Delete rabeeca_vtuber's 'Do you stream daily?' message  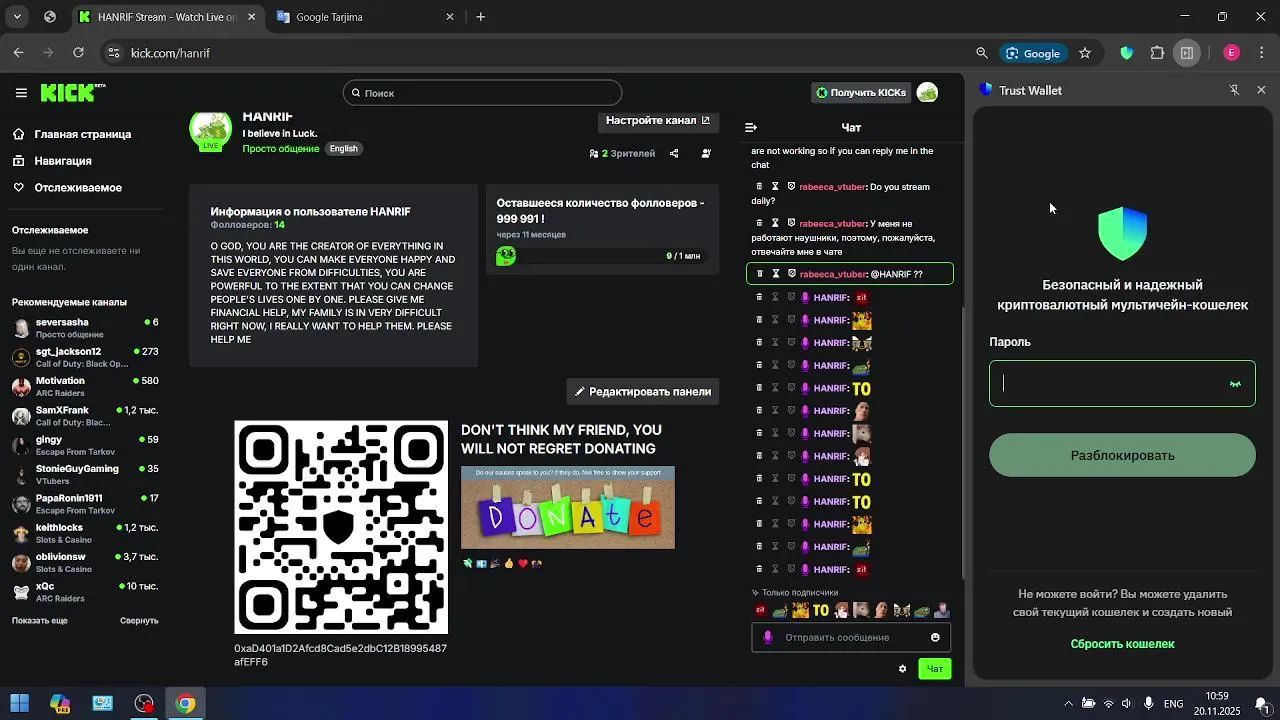click(759, 187)
